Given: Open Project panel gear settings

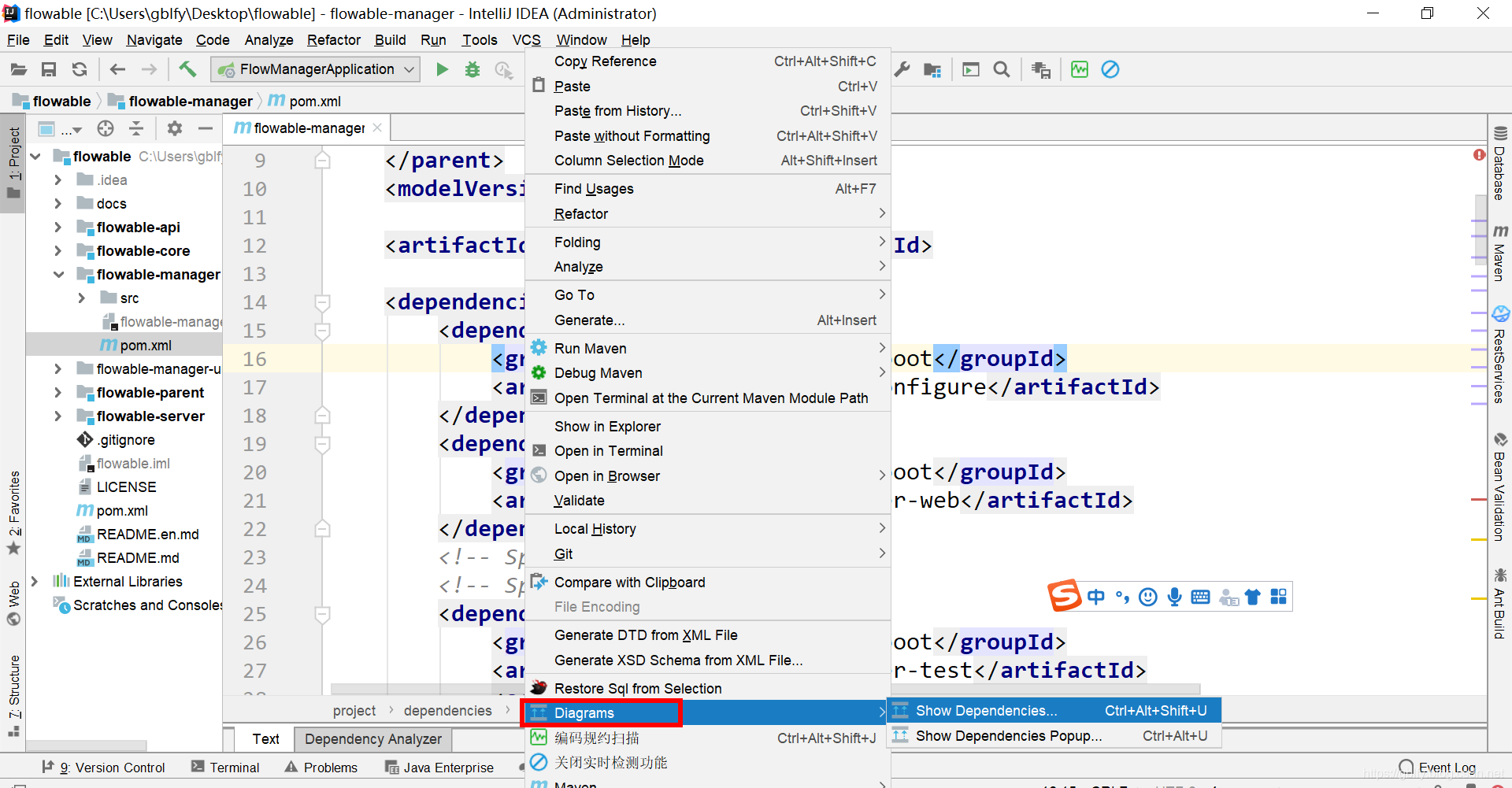Looking at the screenshot, I should pos(175,128).
